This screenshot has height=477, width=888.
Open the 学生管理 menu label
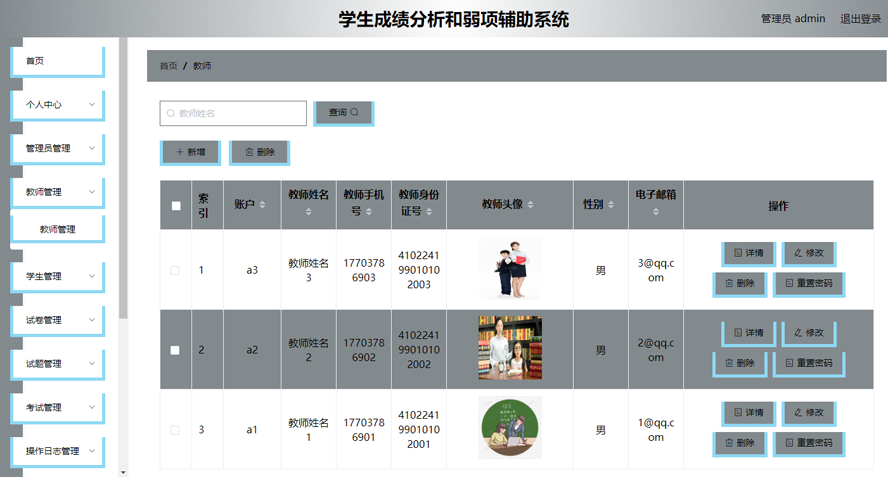pos(44,276)
